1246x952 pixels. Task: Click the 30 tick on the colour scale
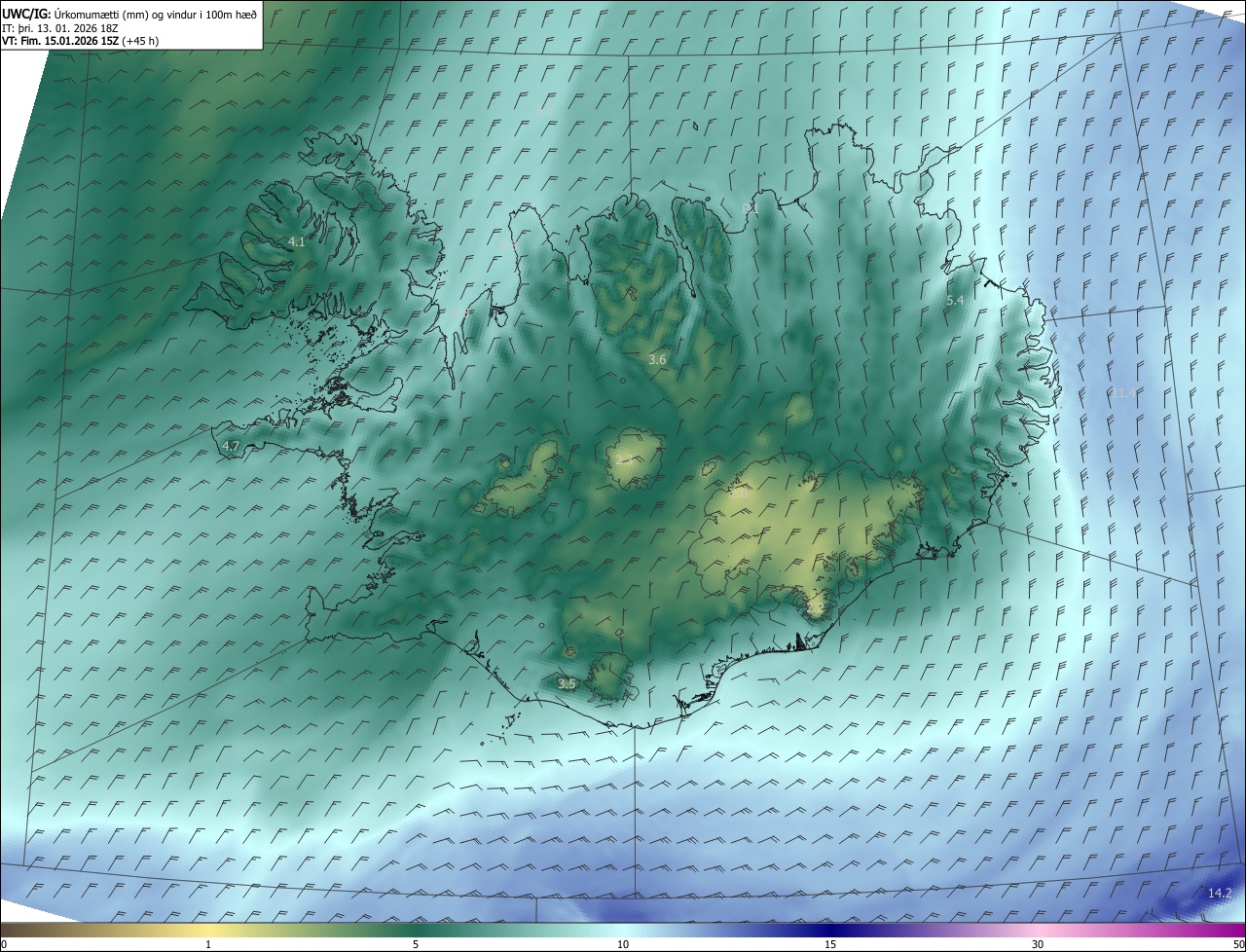click(x=1038, y=944)
